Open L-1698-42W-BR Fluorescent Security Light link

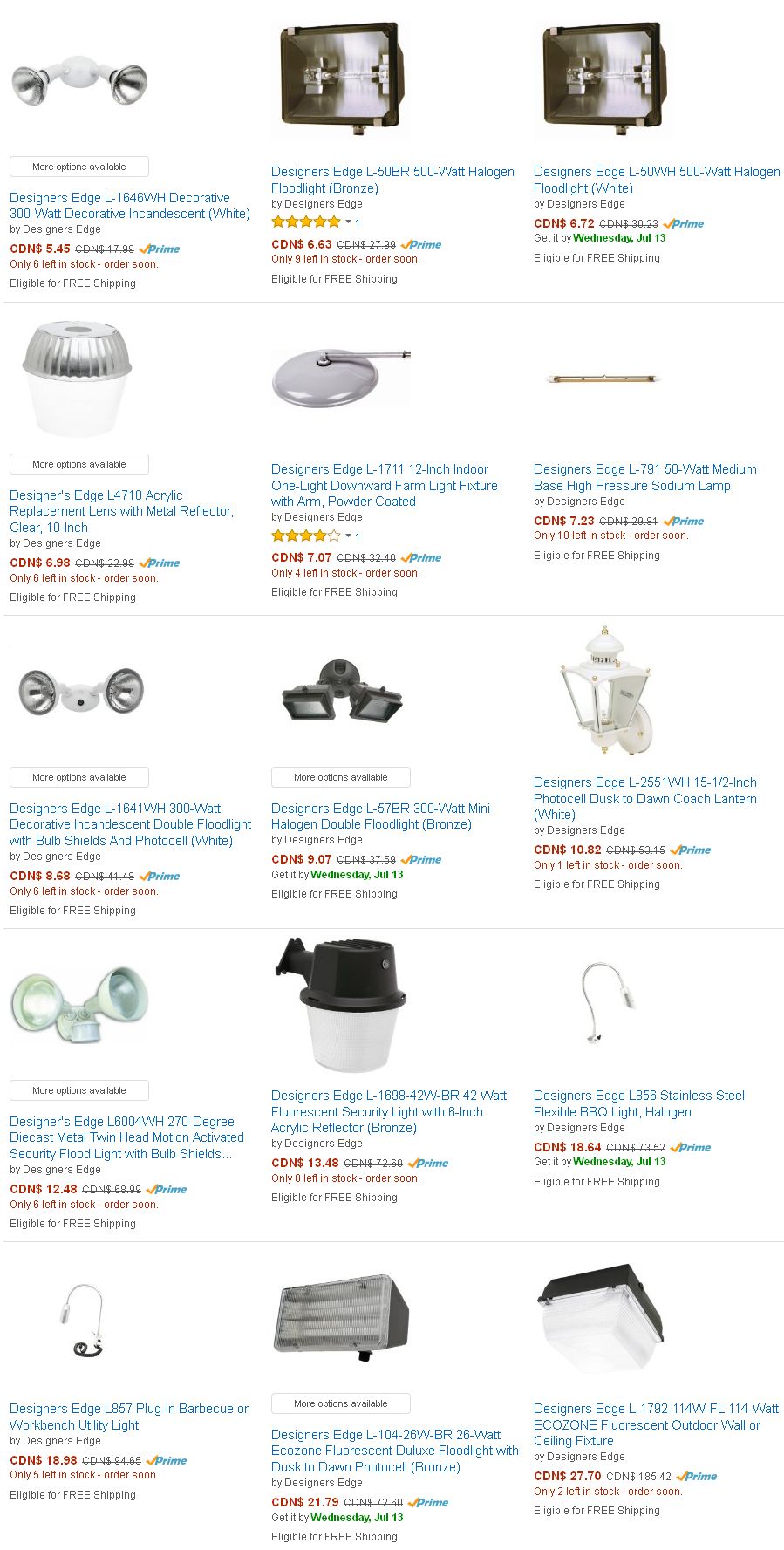coord(389,1111)
